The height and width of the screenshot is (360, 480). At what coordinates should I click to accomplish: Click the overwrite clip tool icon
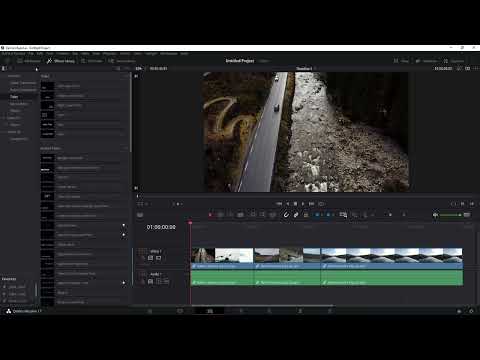(262, 215)
